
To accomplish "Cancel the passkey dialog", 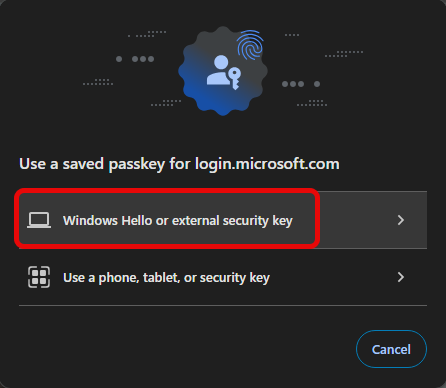I will [391, 349].
